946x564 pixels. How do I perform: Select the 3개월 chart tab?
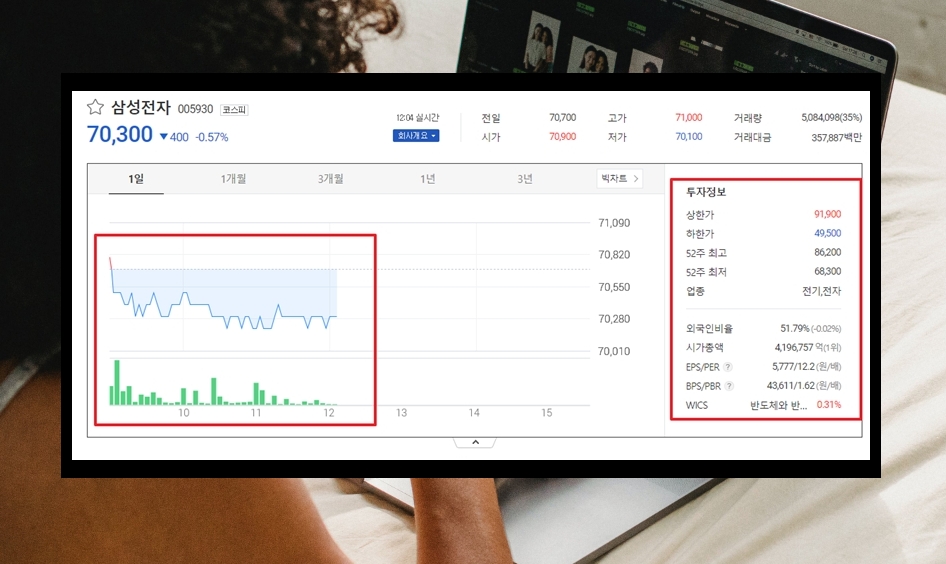tap(330, 179)
